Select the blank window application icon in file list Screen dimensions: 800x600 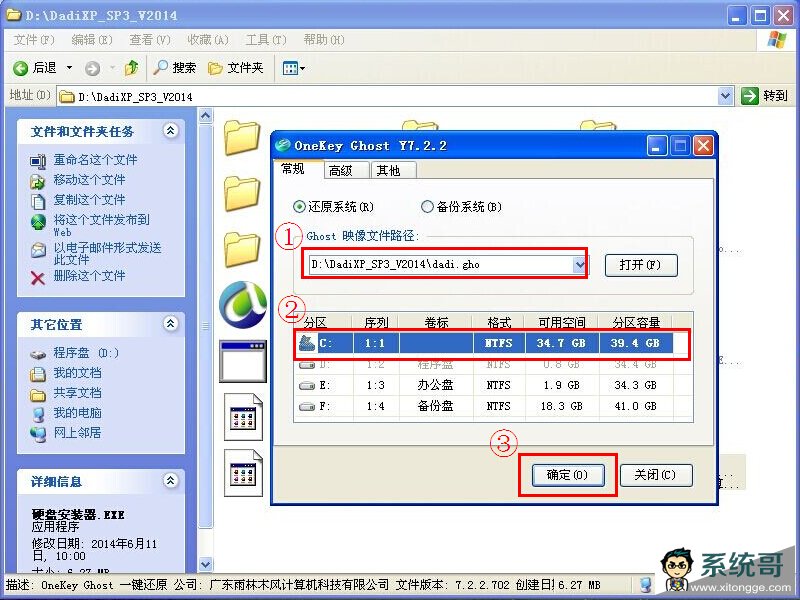243,361
